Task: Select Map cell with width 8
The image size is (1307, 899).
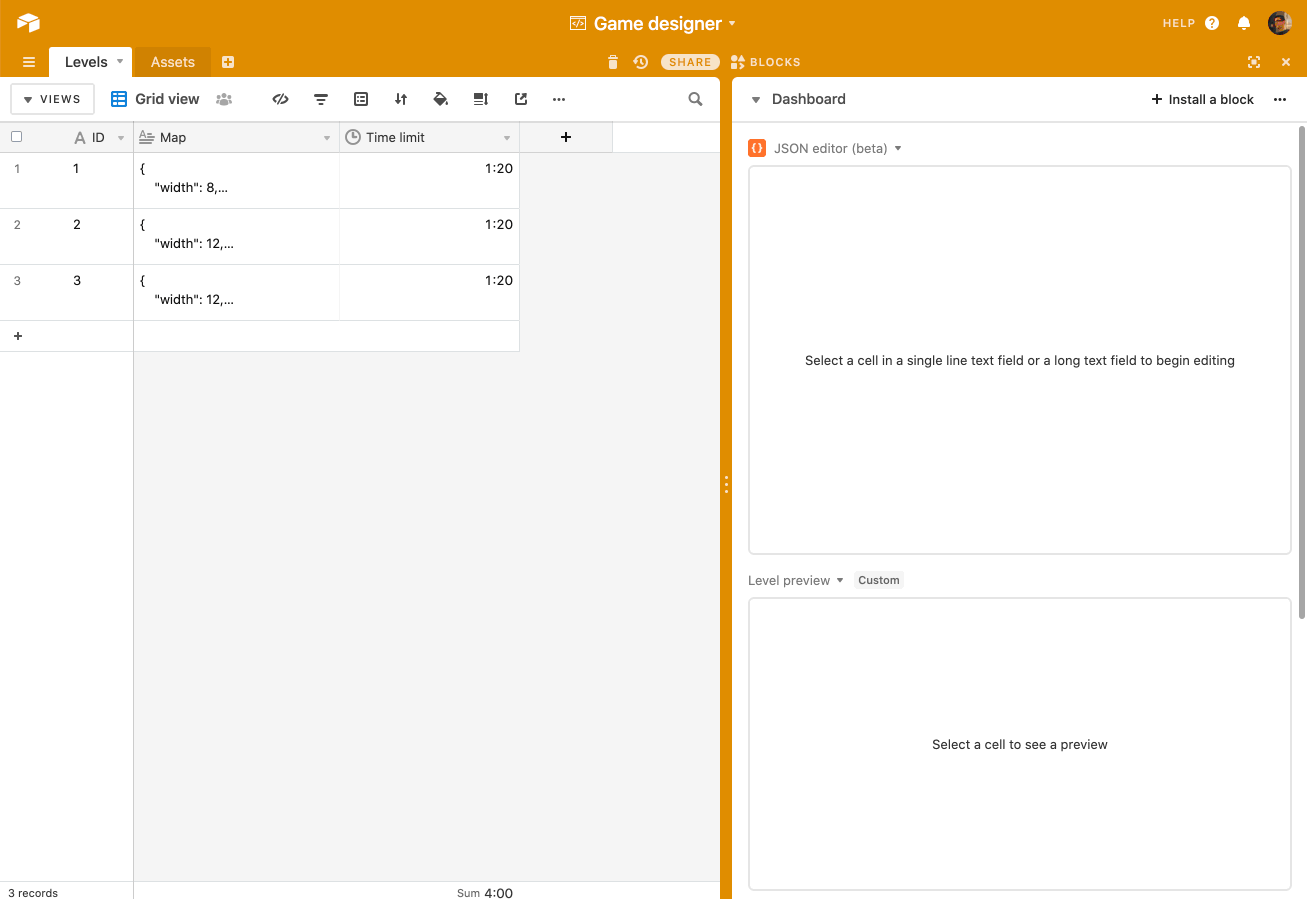Action: (237, 180)
